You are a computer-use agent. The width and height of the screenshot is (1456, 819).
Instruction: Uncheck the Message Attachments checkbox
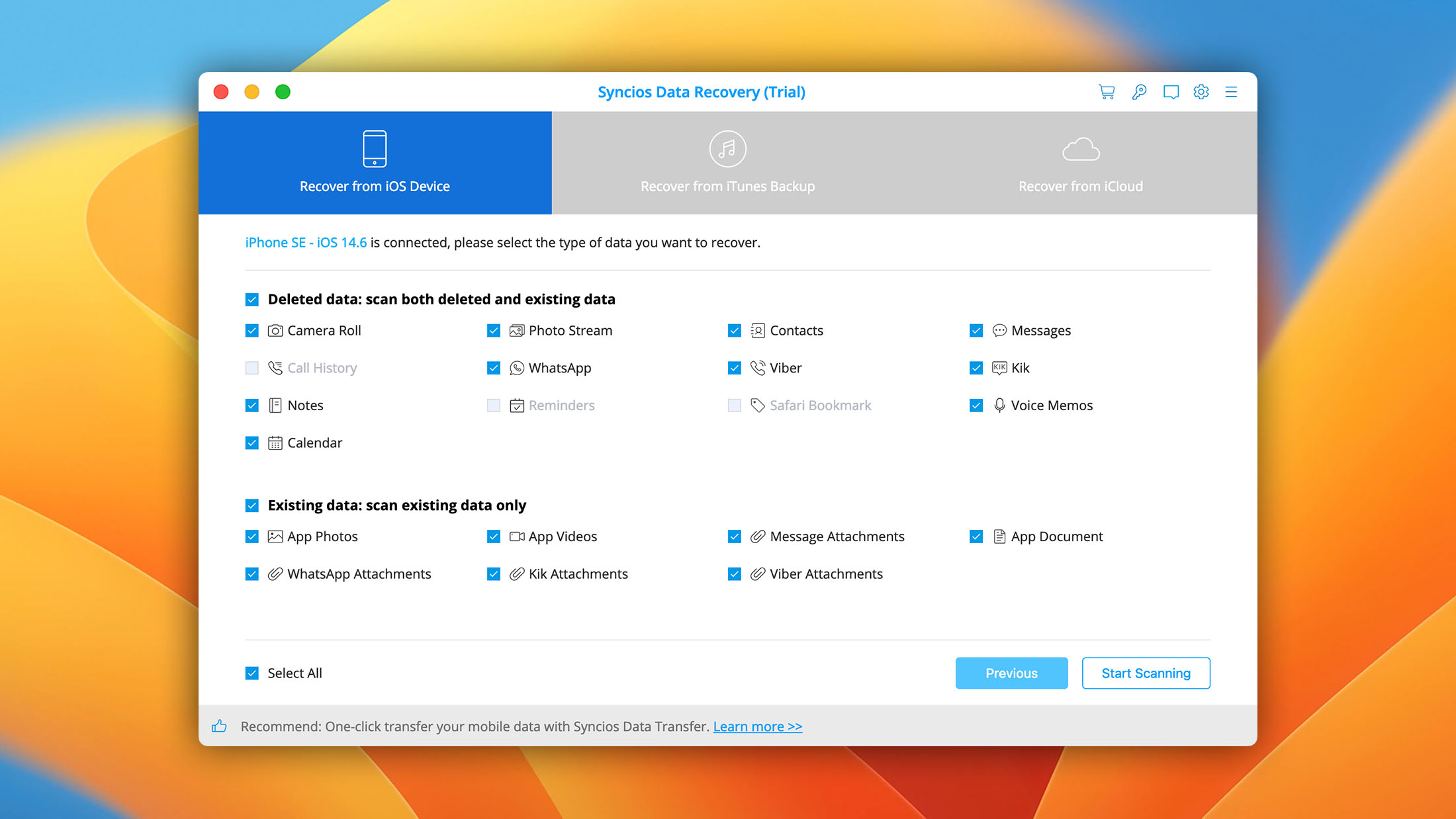[735, 537]
